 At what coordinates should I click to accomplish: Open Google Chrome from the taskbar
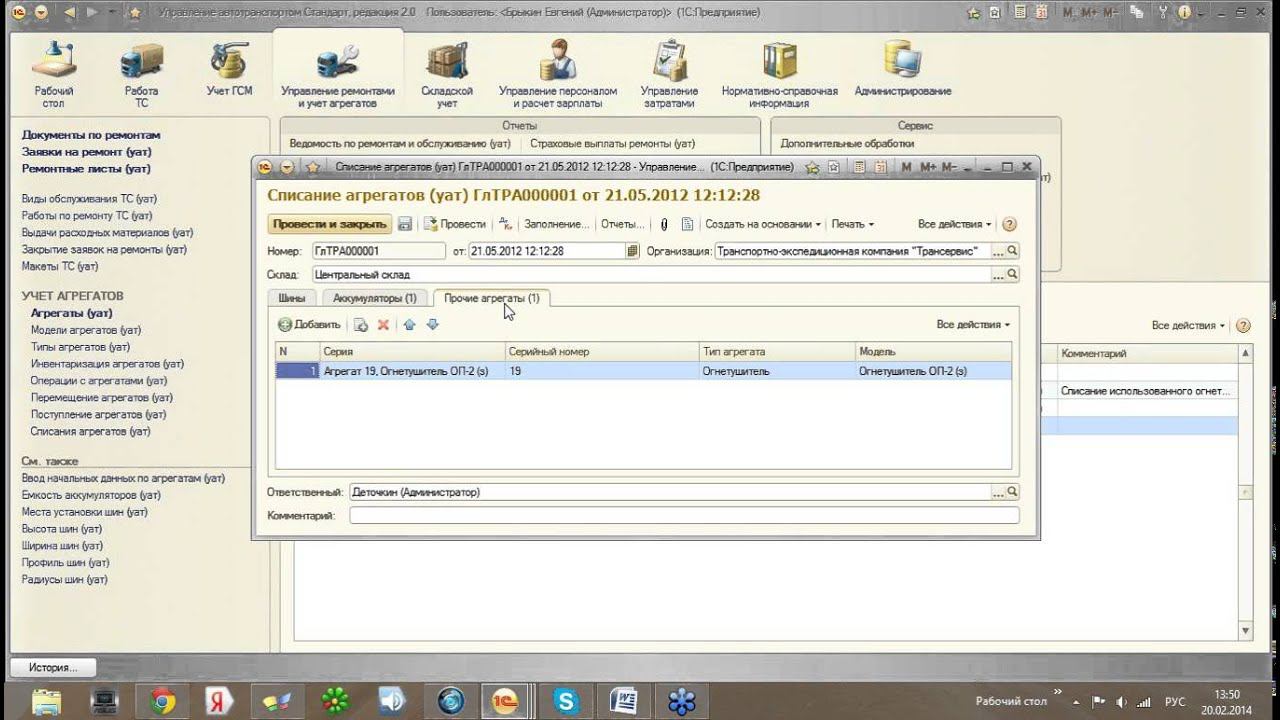[x=162, y=701]
